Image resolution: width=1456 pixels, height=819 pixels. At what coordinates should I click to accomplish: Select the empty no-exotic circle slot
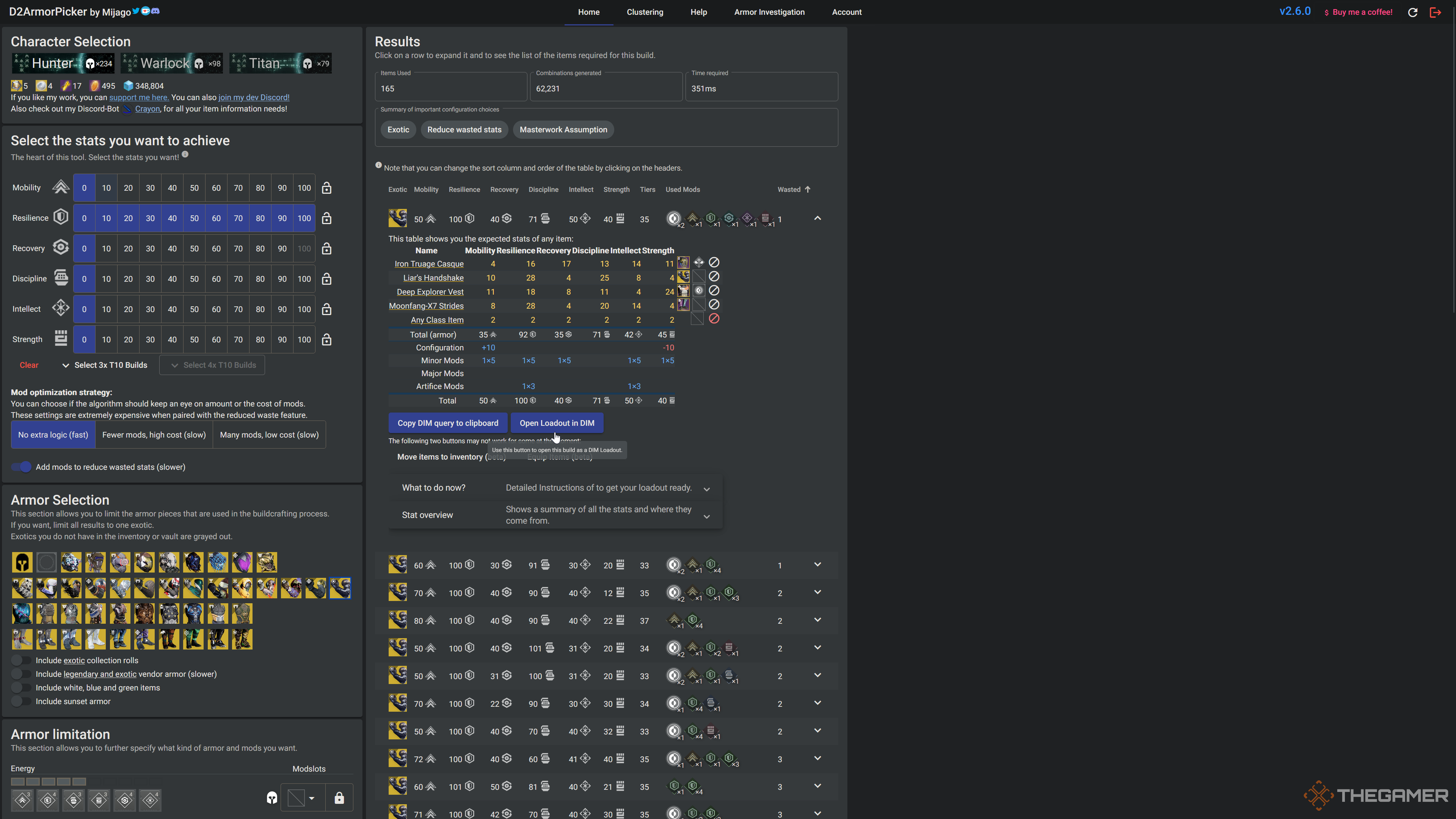[47, 562]
